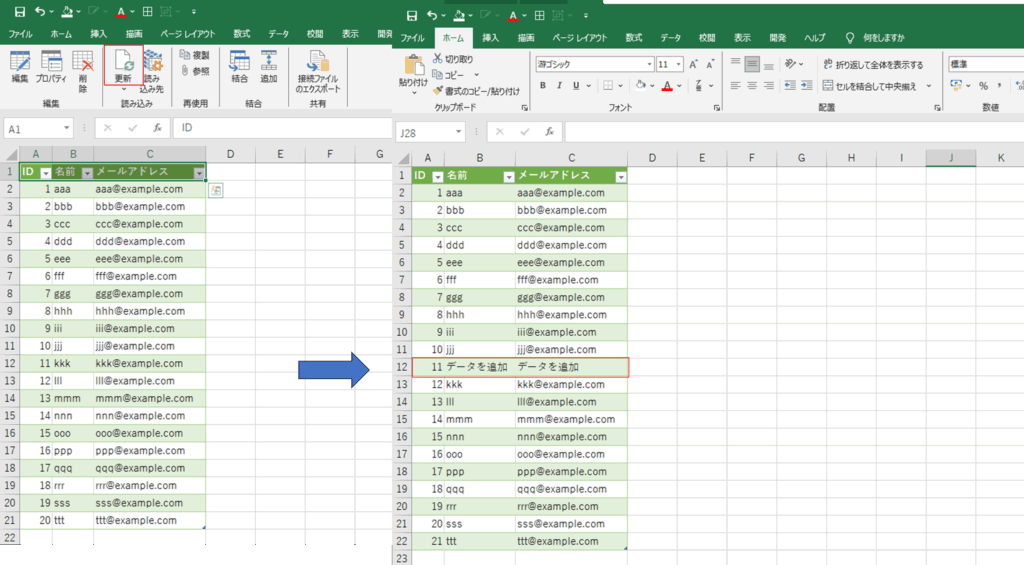Click 削除 (Delete) query icon in left window

(x=83, y=71)
